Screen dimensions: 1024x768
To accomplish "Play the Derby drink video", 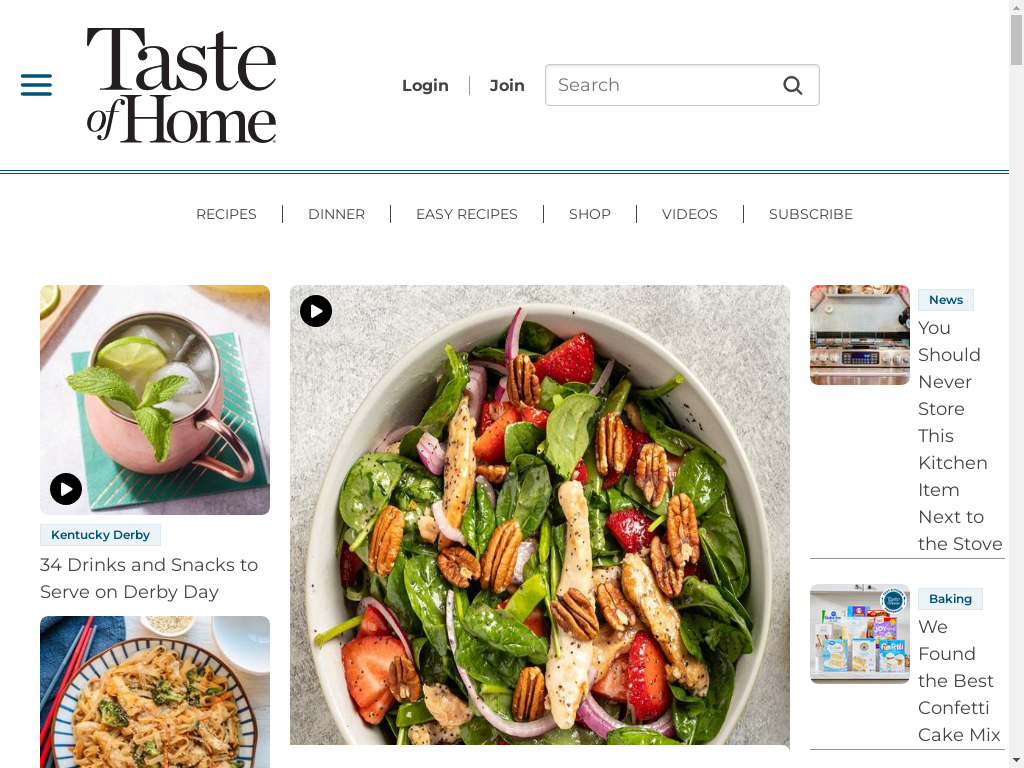I will pos(66,488).
